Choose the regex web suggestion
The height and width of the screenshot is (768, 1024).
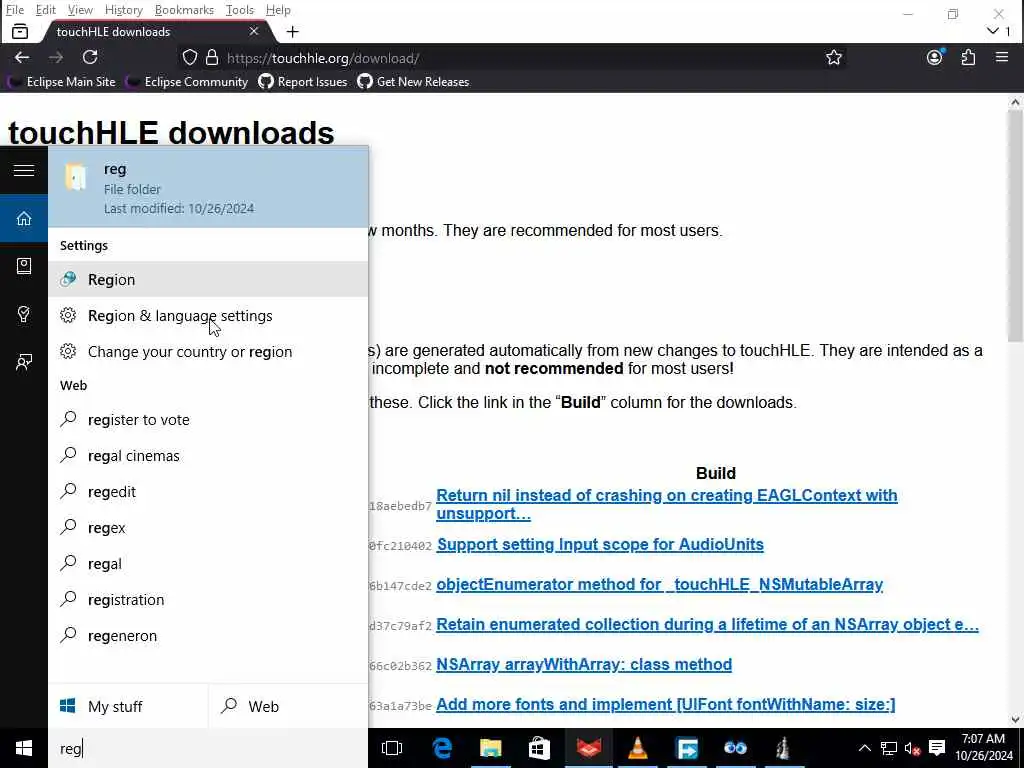click(x=208, y=527)
